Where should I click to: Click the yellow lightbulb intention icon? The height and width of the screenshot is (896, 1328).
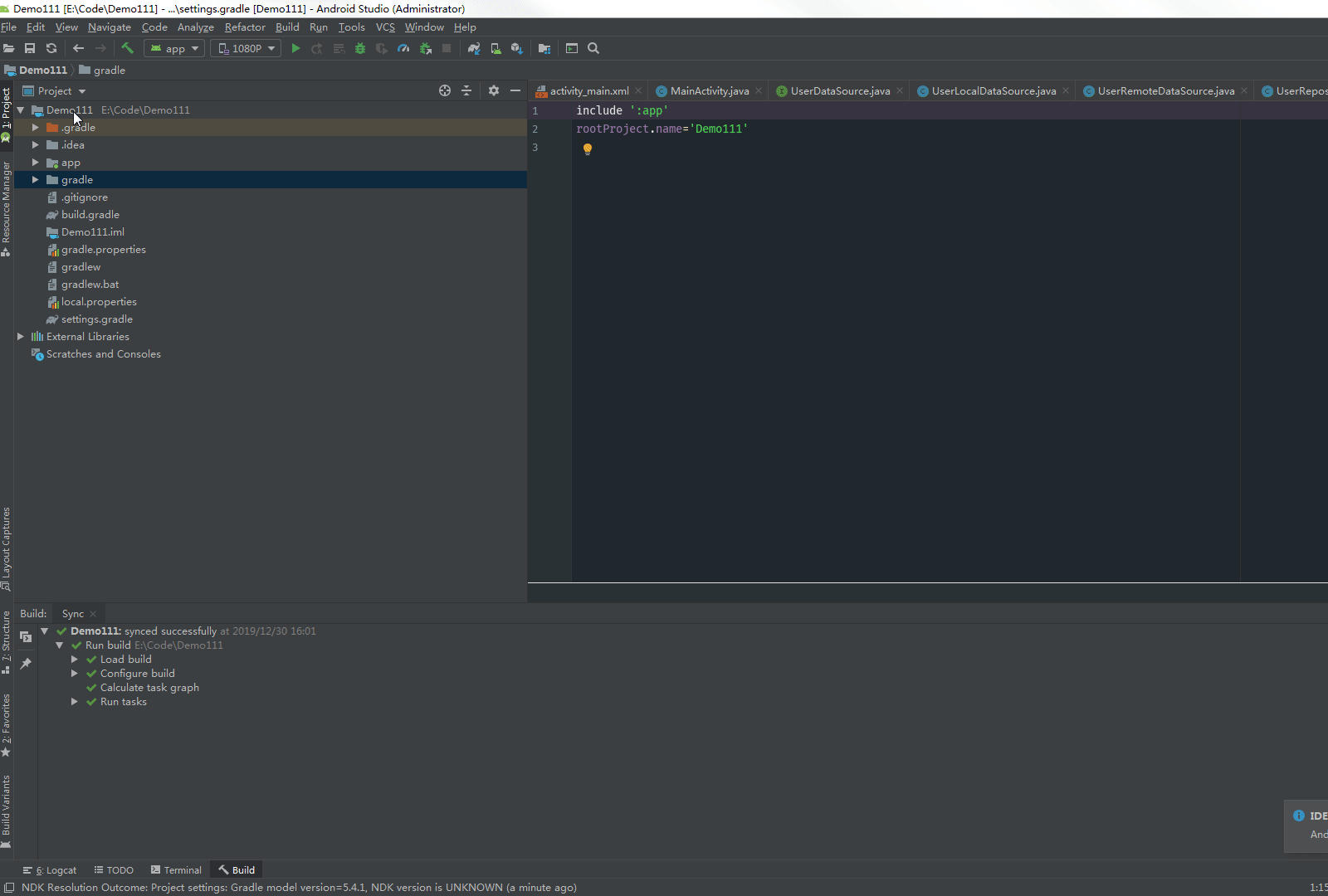588,149
